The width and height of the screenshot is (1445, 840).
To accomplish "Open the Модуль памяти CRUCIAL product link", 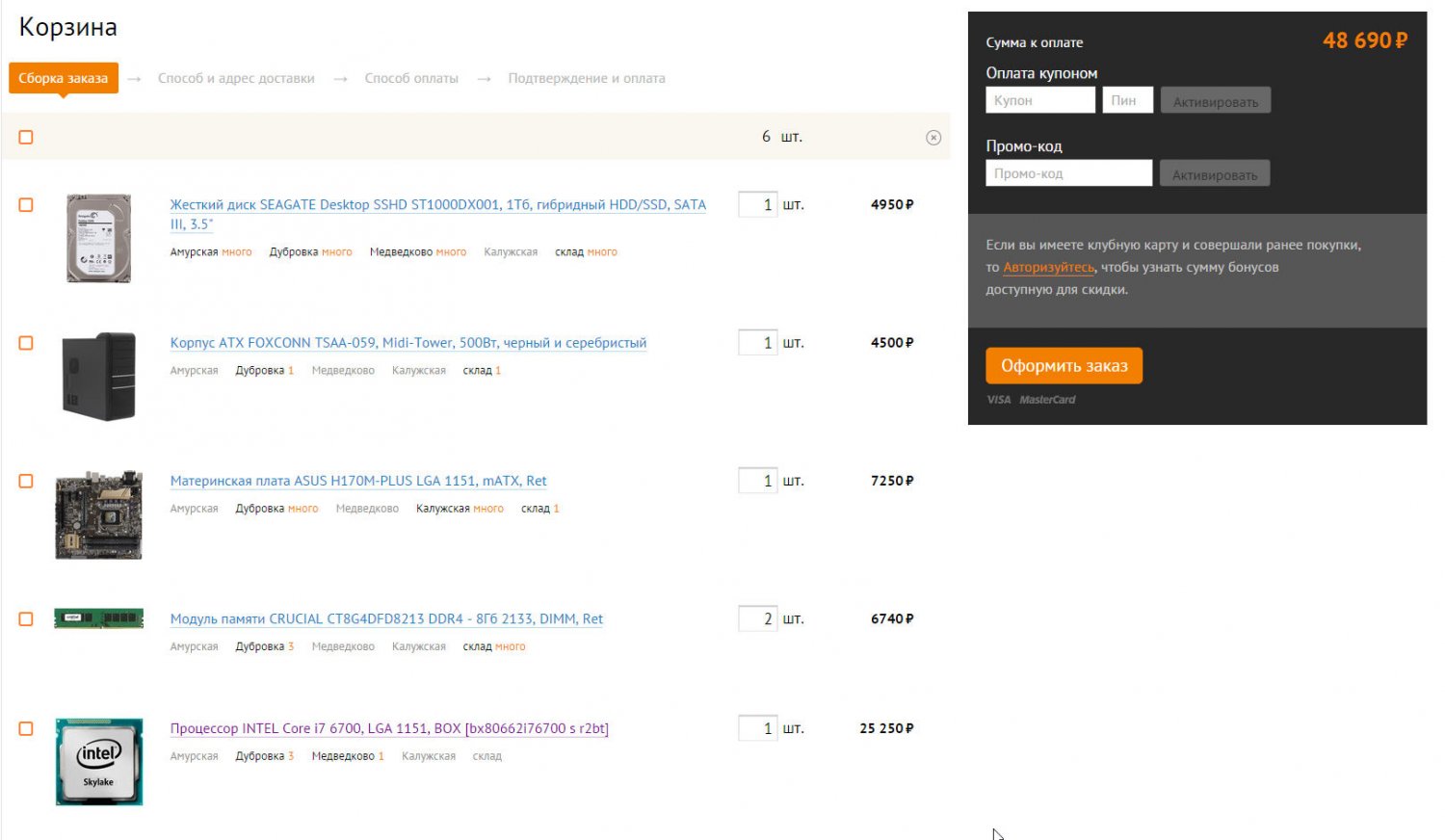I will (x=386, y=619).
